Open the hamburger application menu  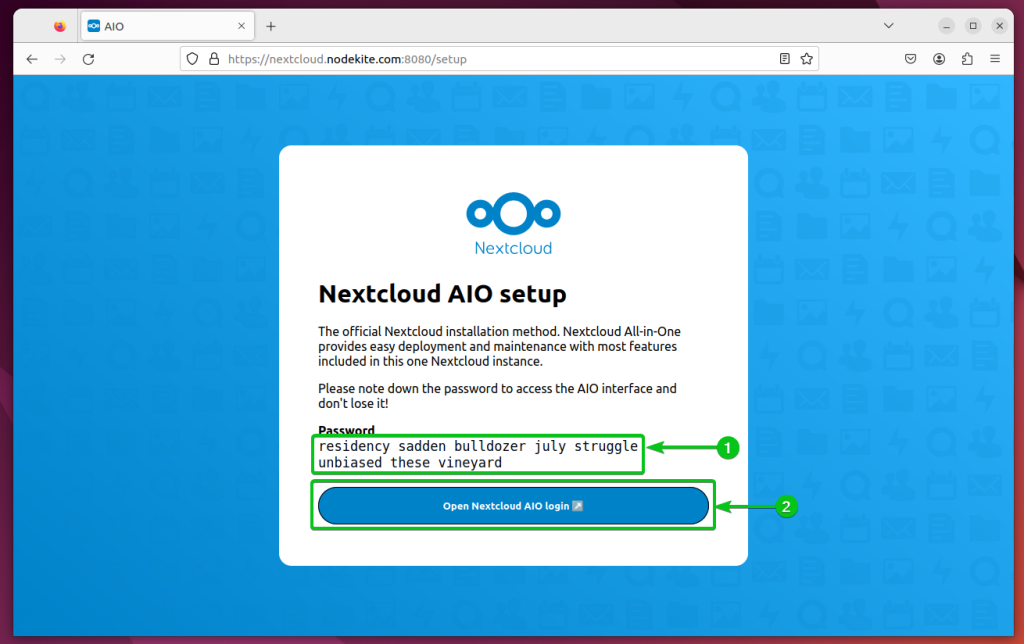pos(995,58)
